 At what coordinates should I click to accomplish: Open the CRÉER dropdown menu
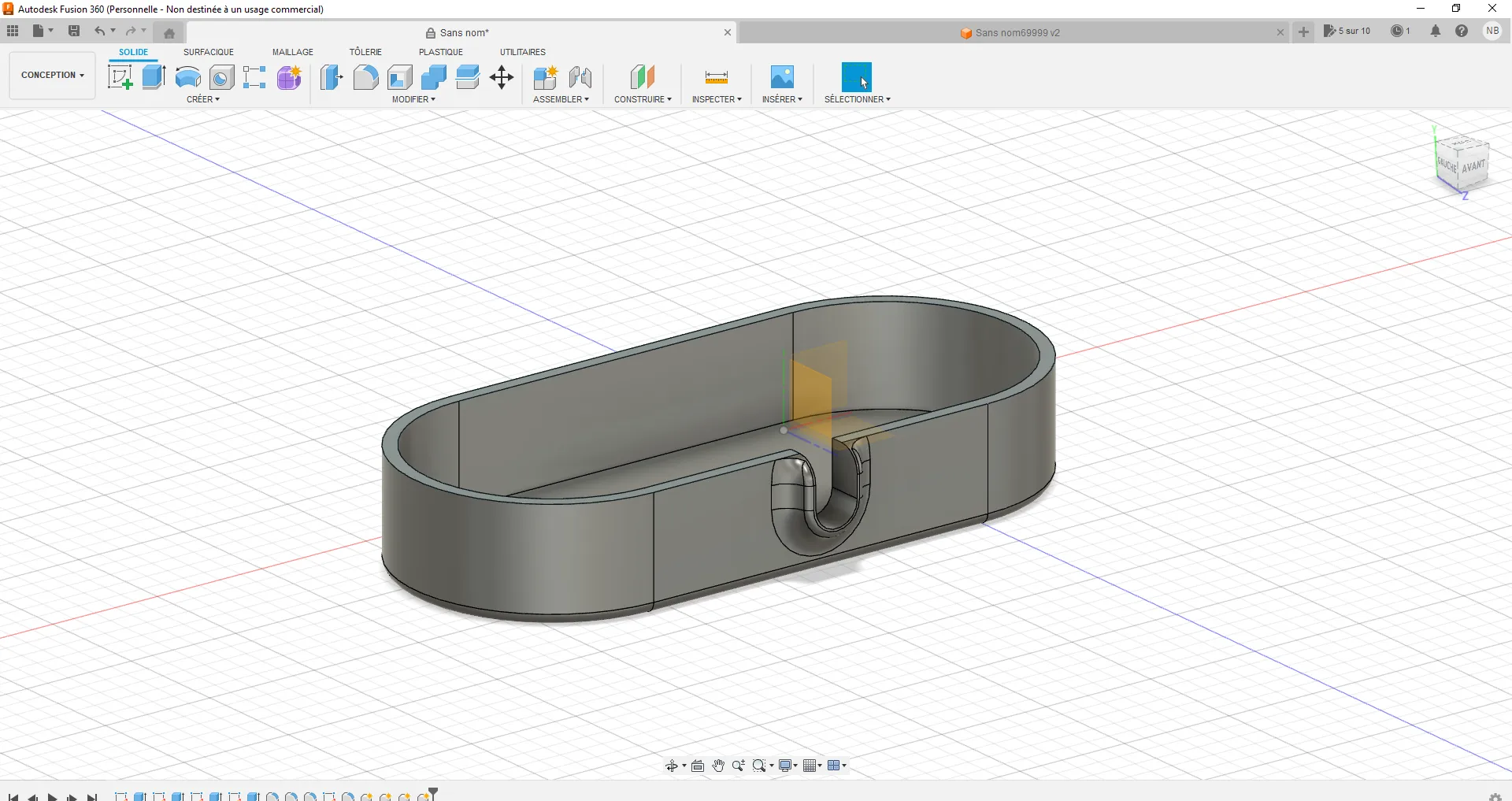click(203, 99)
